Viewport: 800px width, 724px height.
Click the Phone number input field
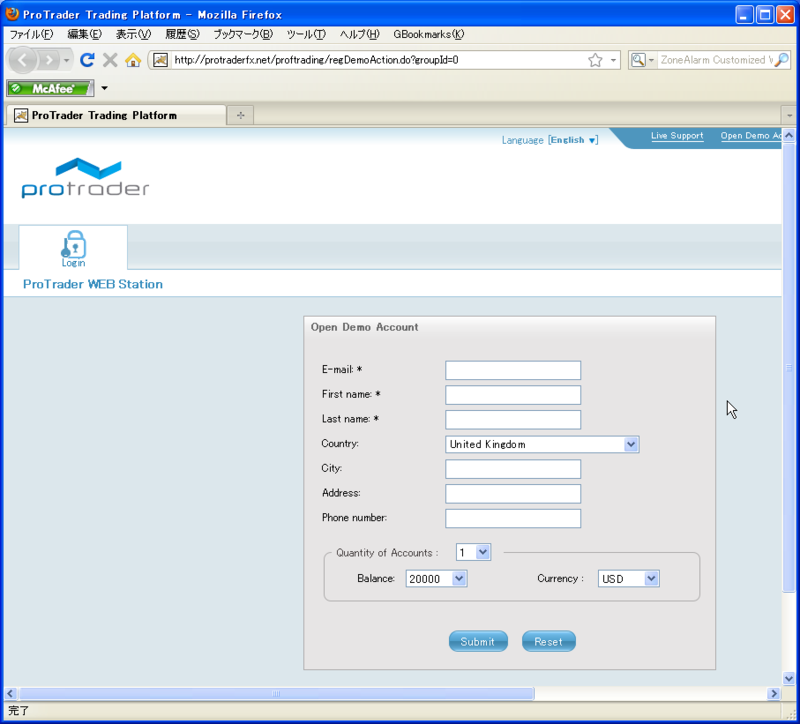pyautogui.click(x=513, y=518)
